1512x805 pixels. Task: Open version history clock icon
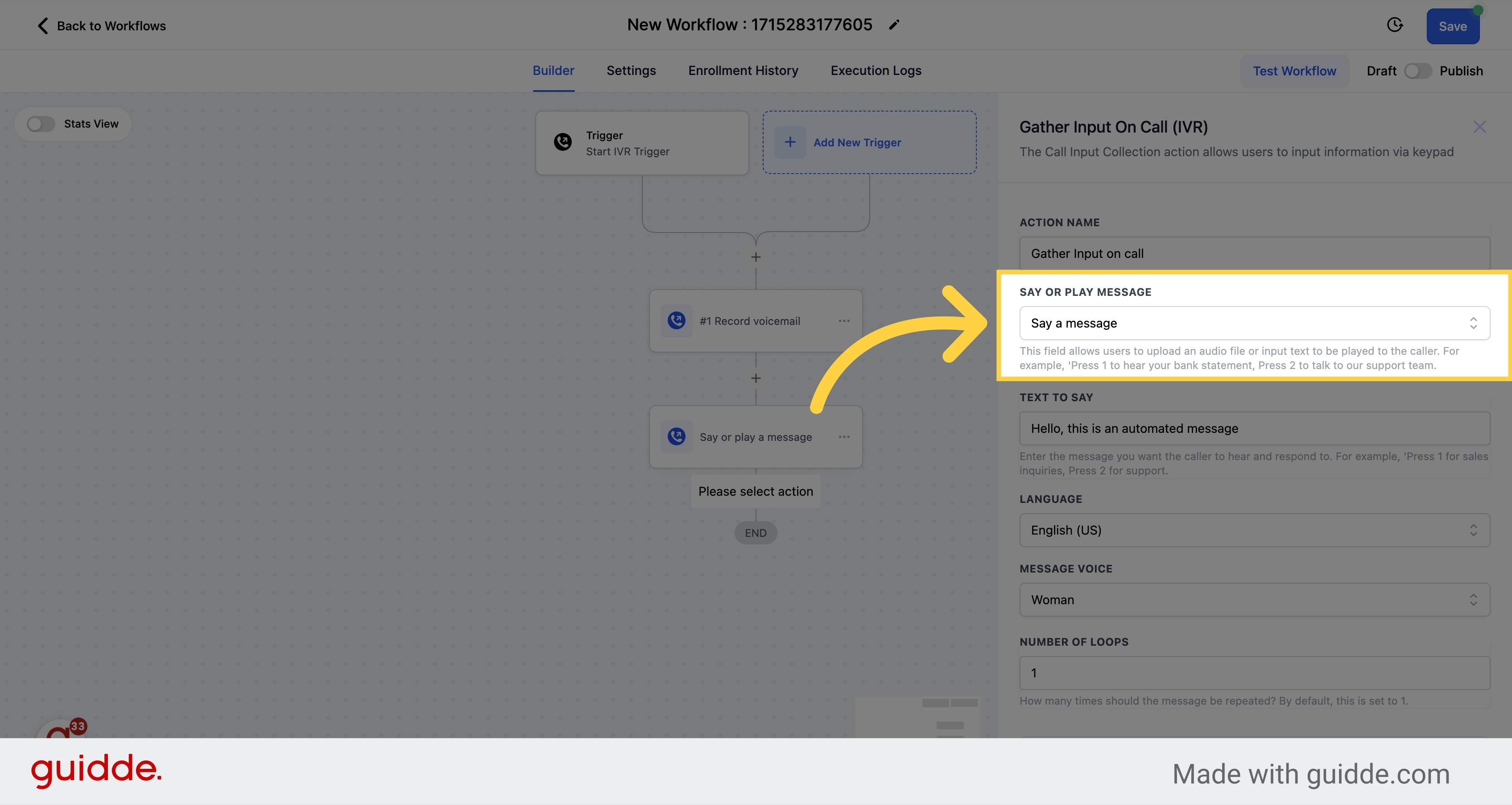(1395, 25)
